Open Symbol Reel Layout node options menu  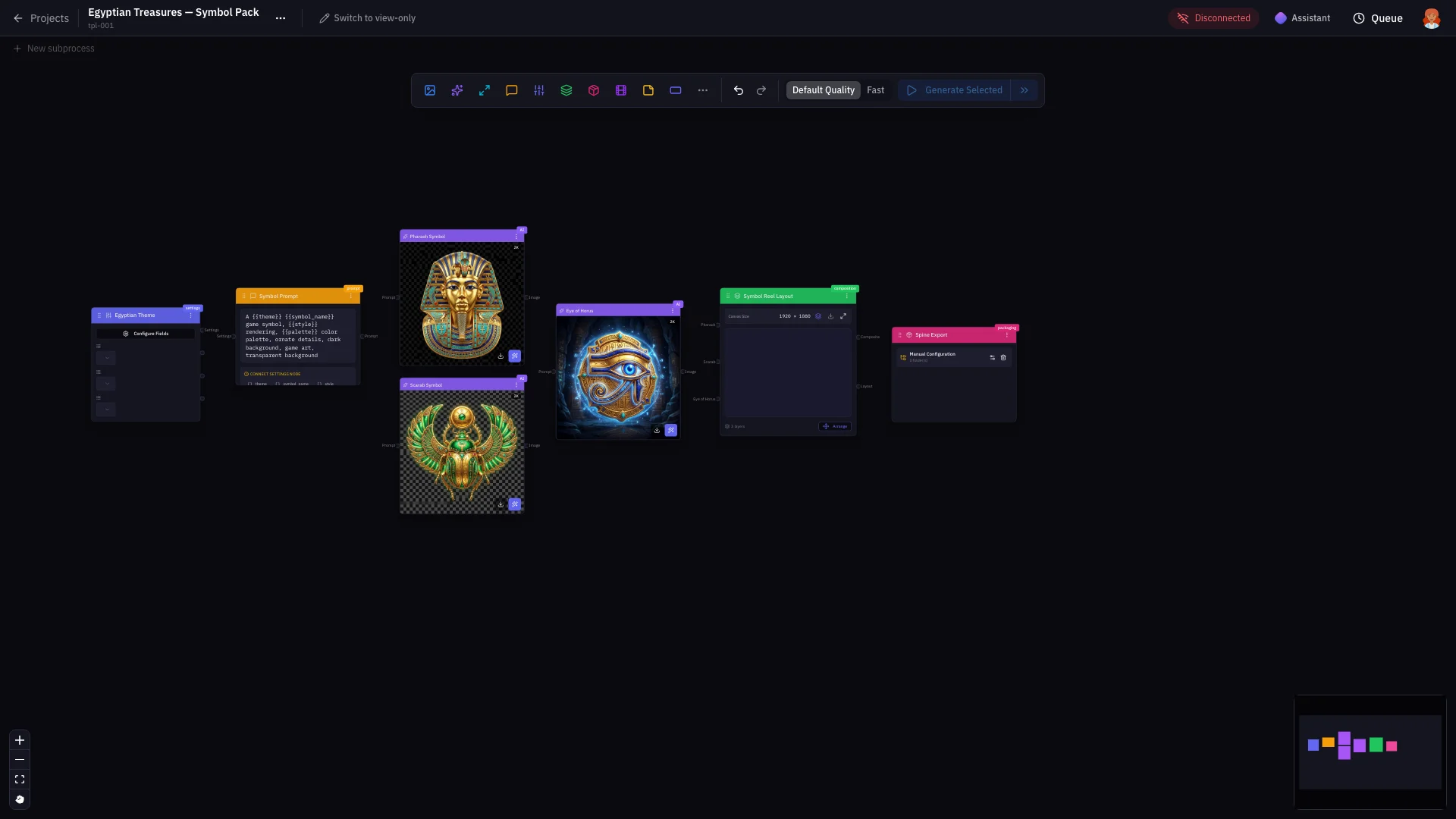(x=847, y=297)
